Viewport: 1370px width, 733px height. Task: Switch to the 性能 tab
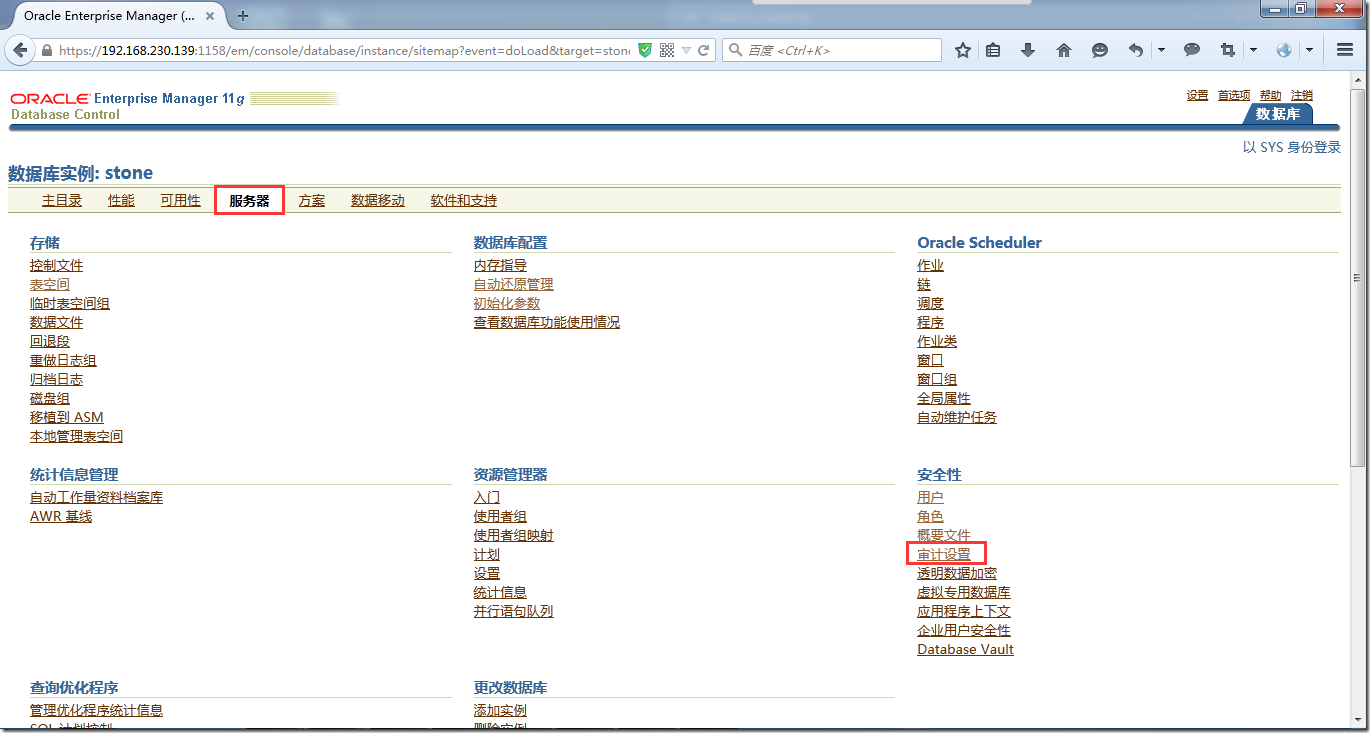(x=121, y=200)
